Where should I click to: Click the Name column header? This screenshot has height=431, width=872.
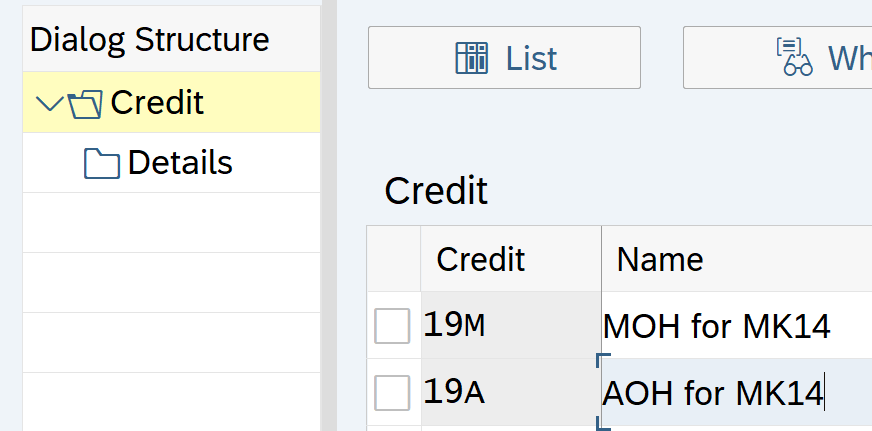660,260
